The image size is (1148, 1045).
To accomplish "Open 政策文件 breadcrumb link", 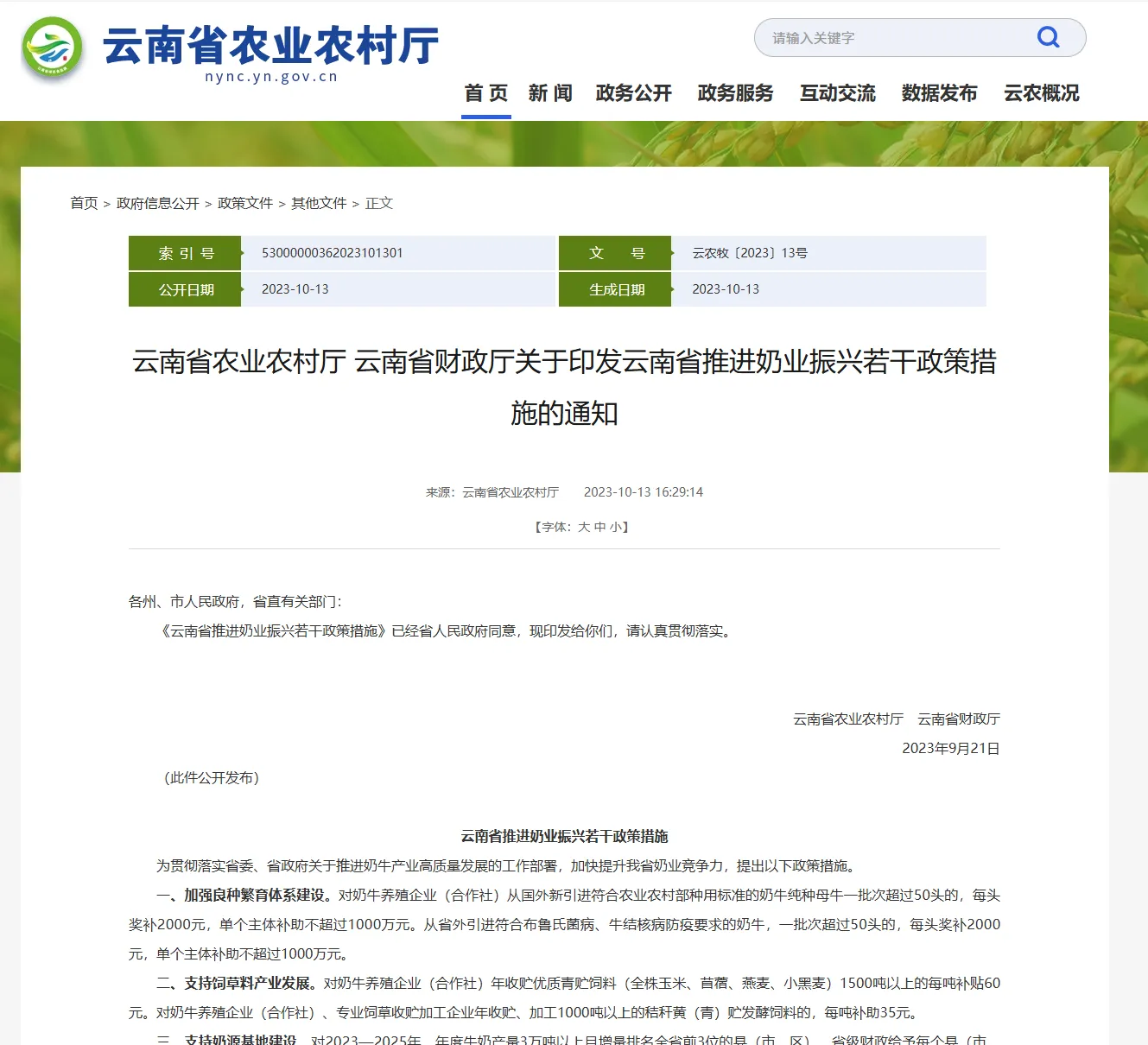I will point(245,203).
